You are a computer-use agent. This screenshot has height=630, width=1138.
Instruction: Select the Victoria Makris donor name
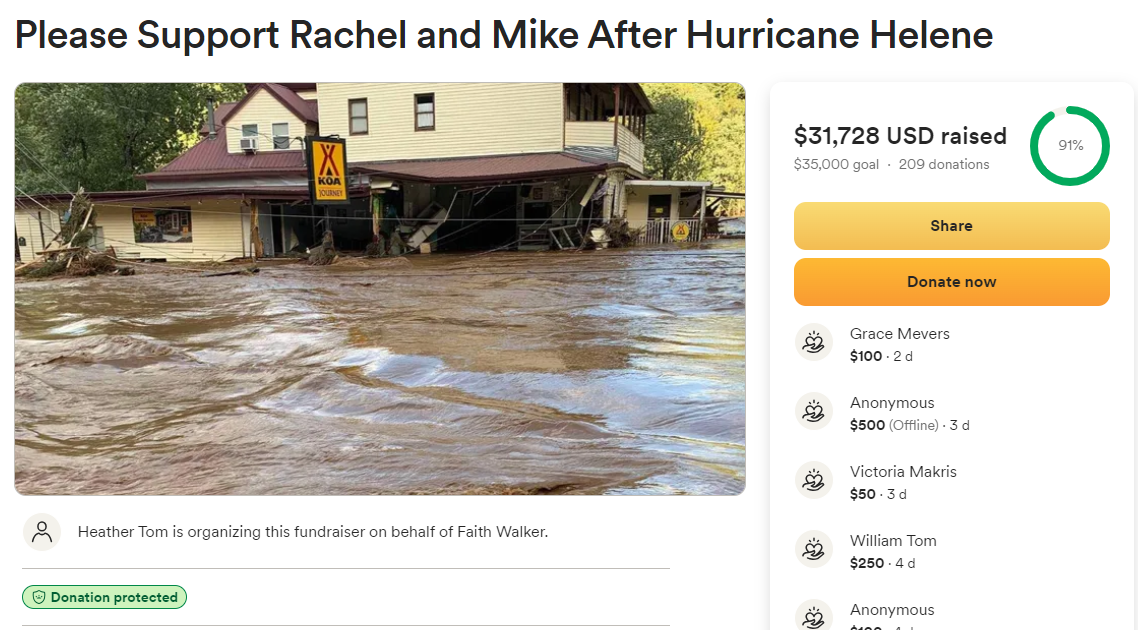903,472
